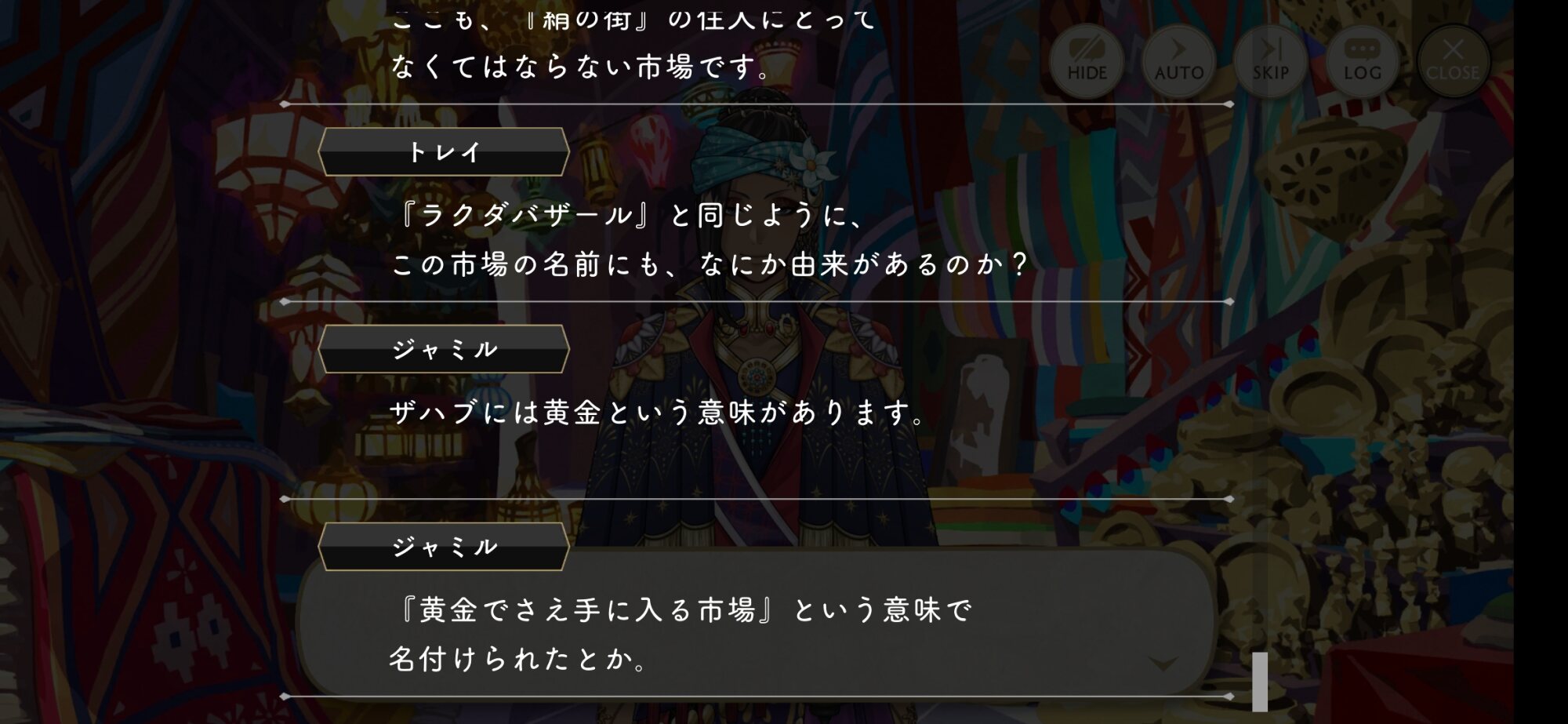This screenshot has height=724, width=1568.
Task: Click the トレイ speaker name plate
Action: pos(444,151)
